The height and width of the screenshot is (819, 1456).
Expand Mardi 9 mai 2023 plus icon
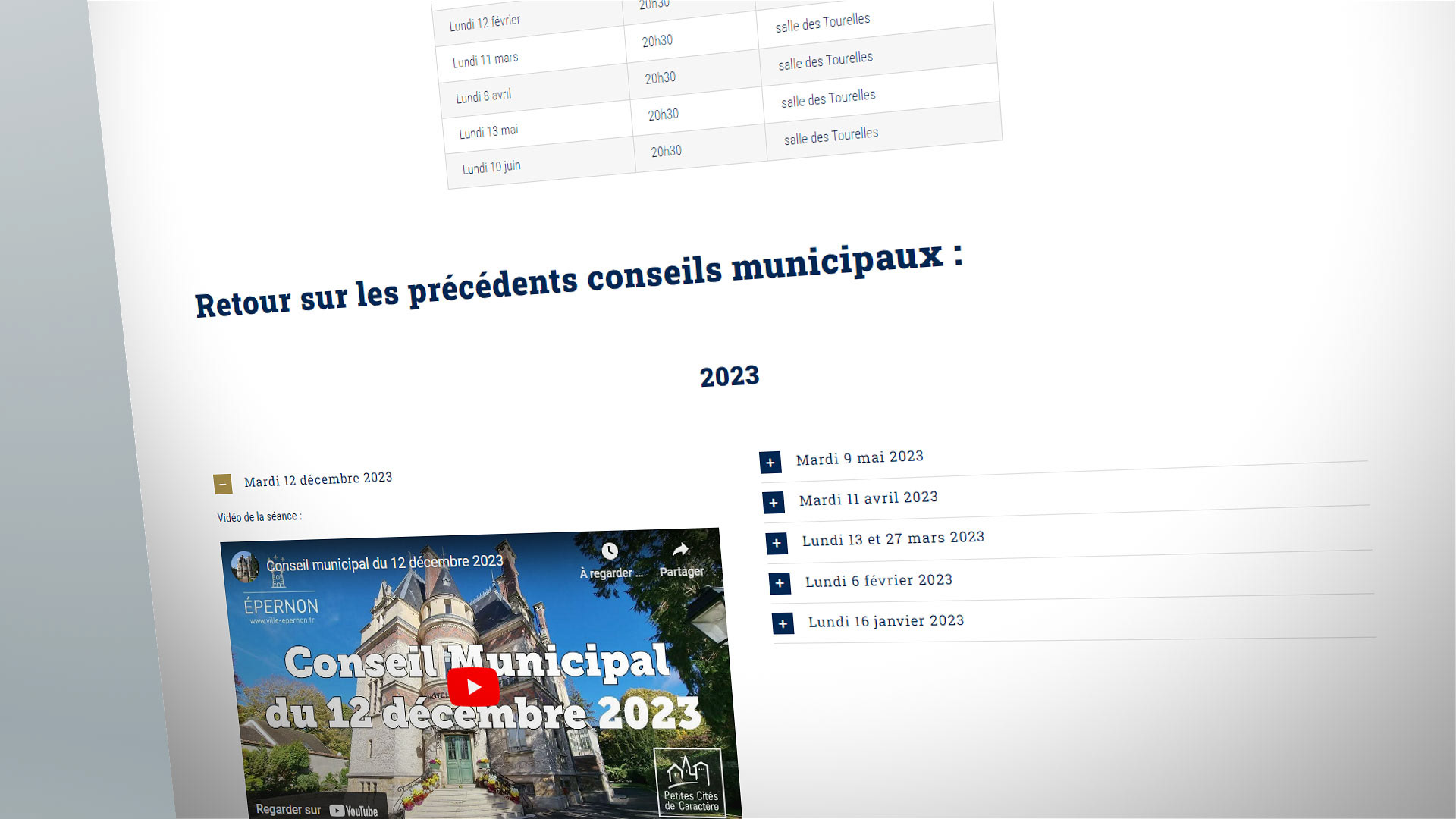click(770, 462)
